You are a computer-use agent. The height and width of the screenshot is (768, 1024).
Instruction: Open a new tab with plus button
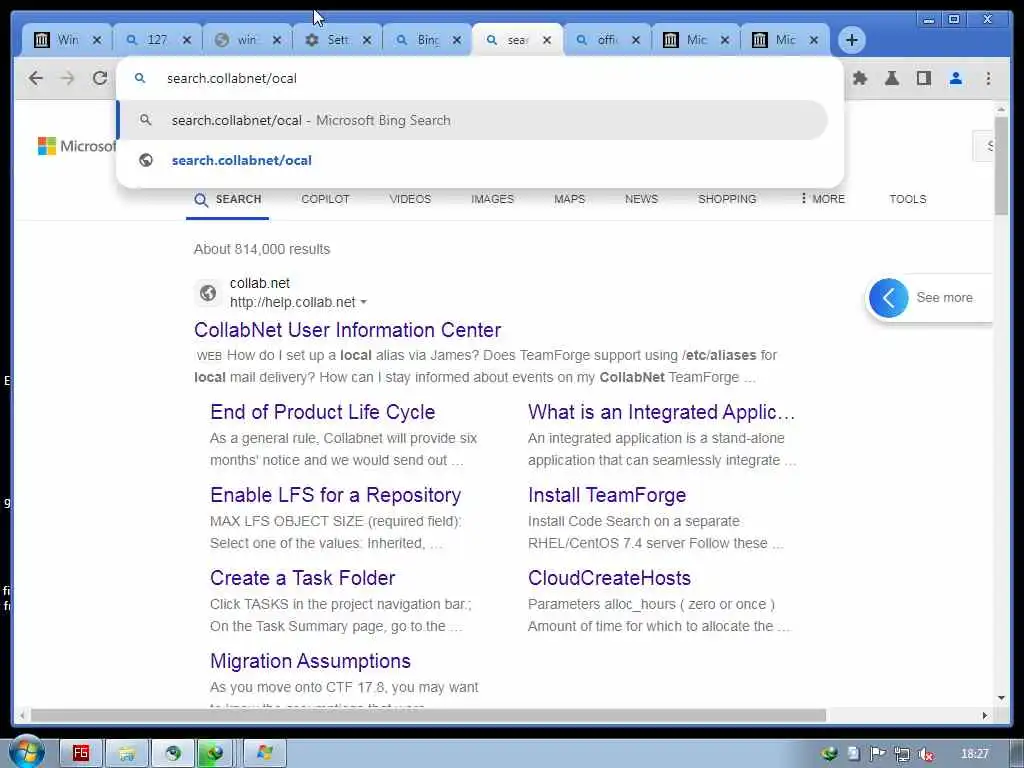(x=852, y=40)
